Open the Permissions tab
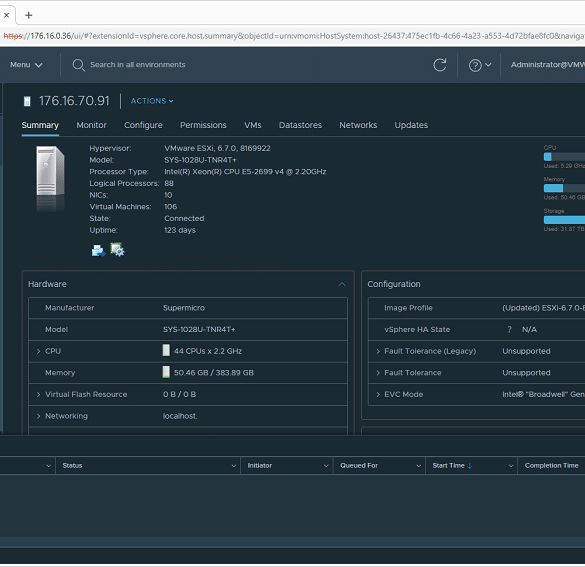 203,125
